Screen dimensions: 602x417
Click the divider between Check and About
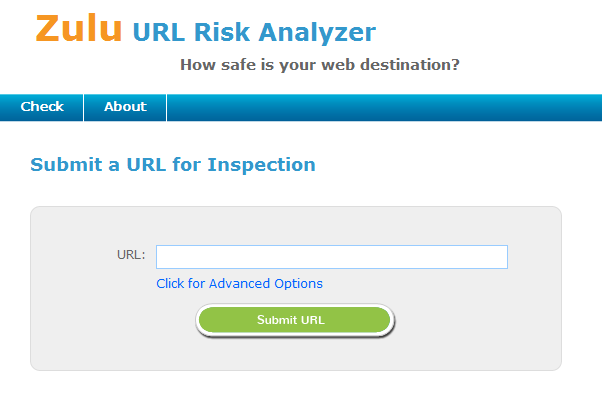point(83,107)
